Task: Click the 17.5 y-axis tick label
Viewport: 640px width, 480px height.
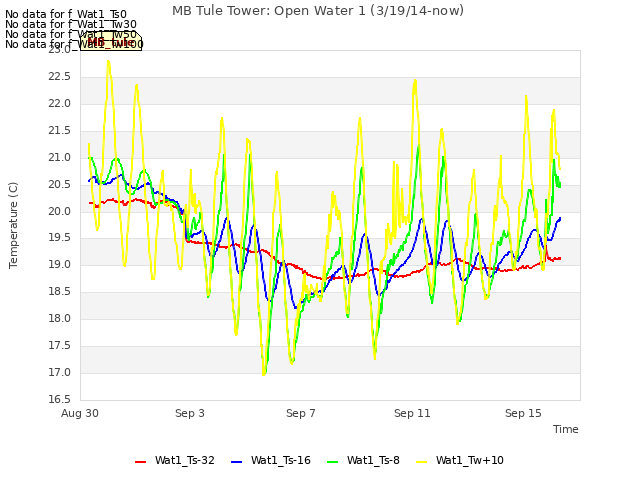Action: [60, 346]
